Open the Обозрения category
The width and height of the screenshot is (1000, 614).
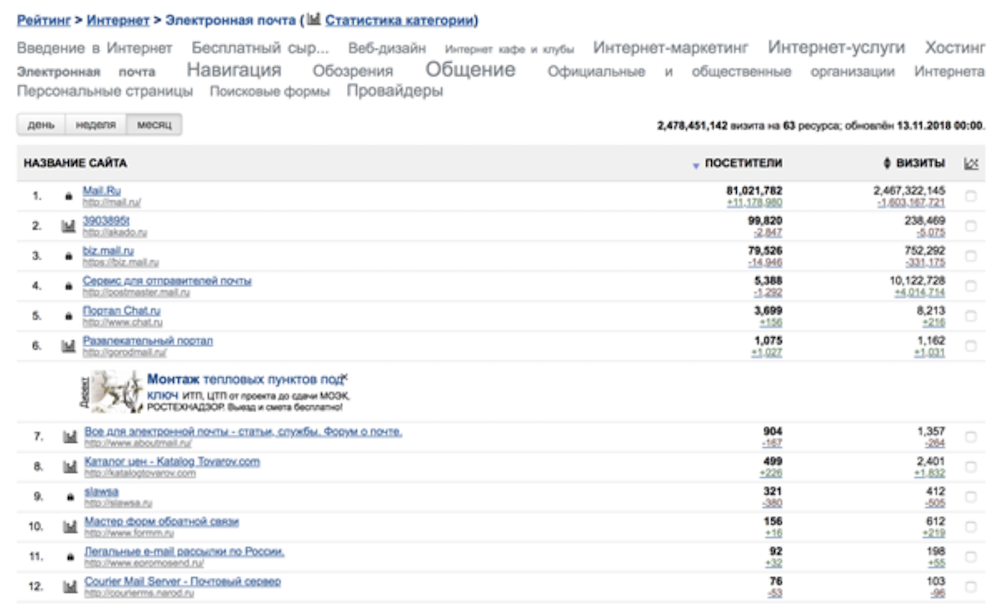[353, 71]
